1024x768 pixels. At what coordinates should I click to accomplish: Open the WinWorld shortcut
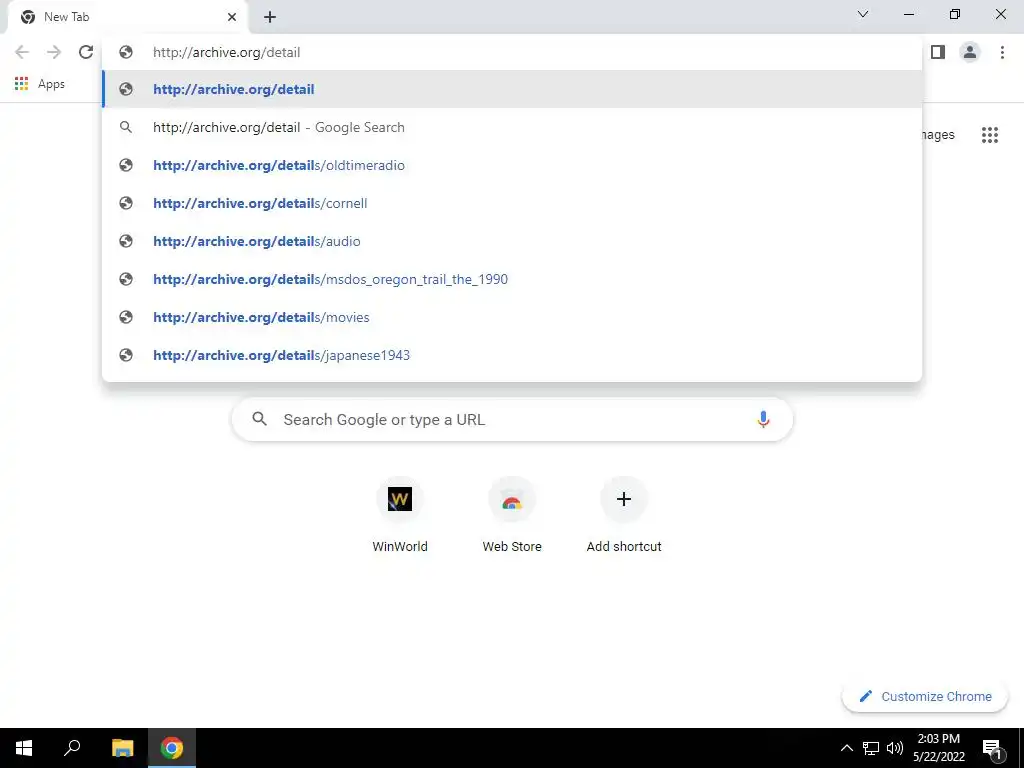click(x=400, y=515)
